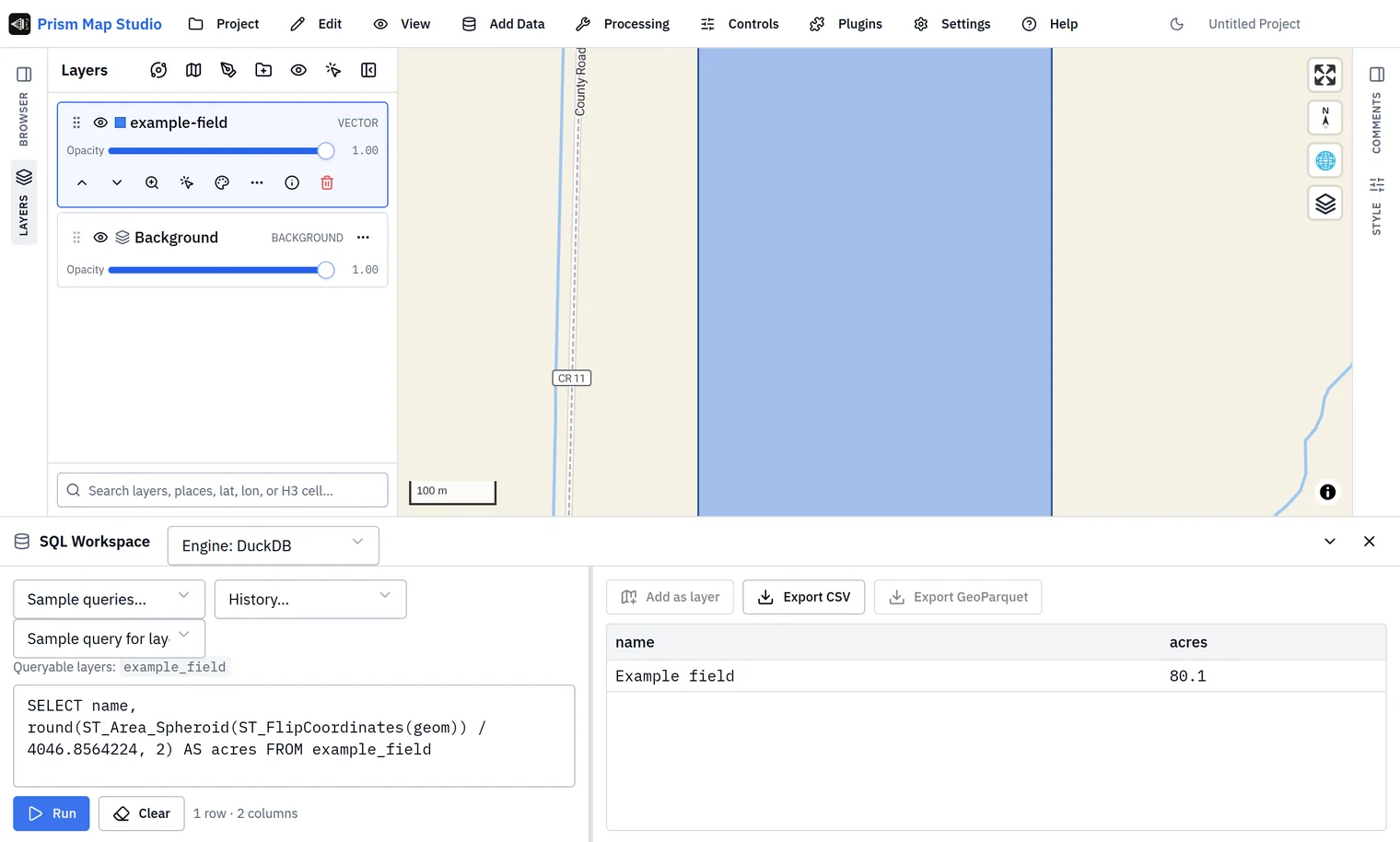Click Export CSV button

pos(804,597)
